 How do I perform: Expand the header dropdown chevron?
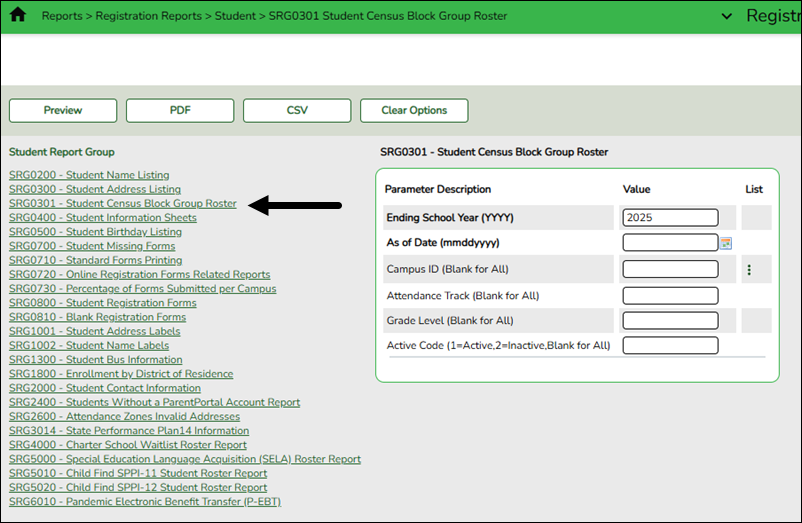[x=726, y=16]
